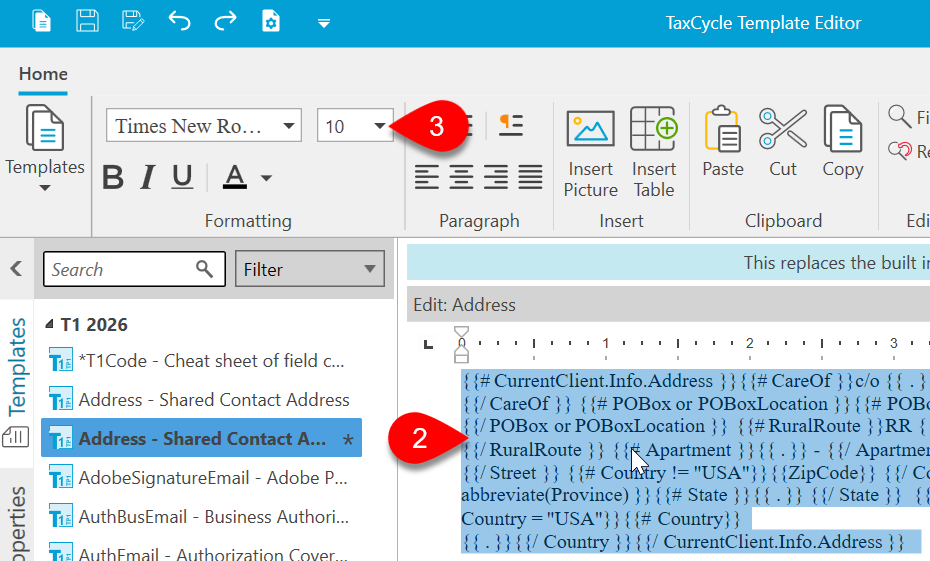
Task: Click the chart icon below Templates side tab
Action: pos(15,437)
